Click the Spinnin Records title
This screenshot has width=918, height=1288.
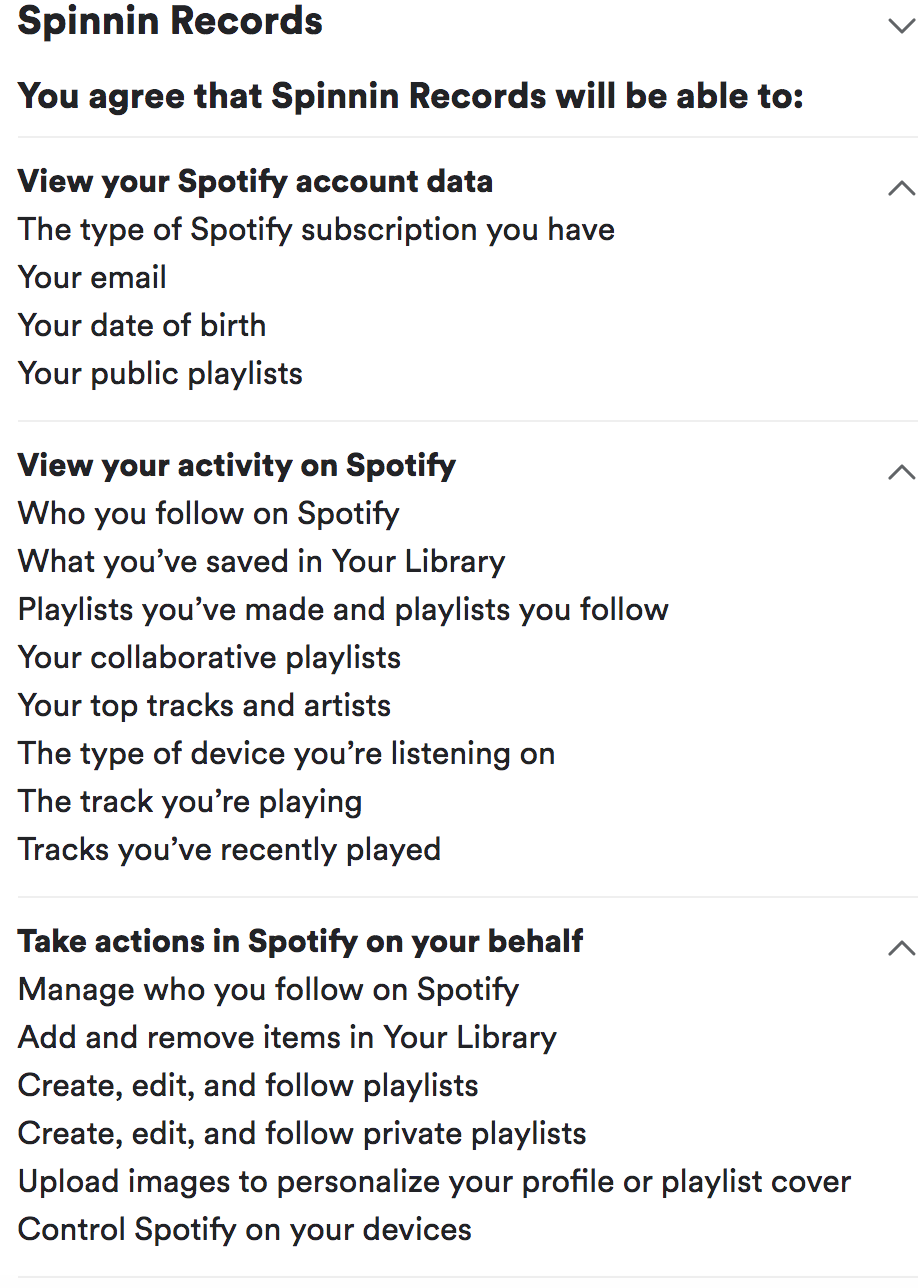170,21
